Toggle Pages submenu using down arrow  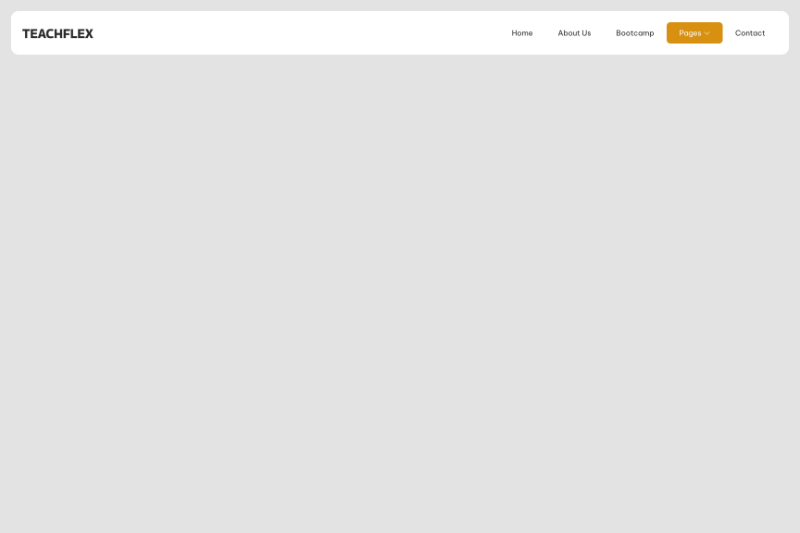707,33
